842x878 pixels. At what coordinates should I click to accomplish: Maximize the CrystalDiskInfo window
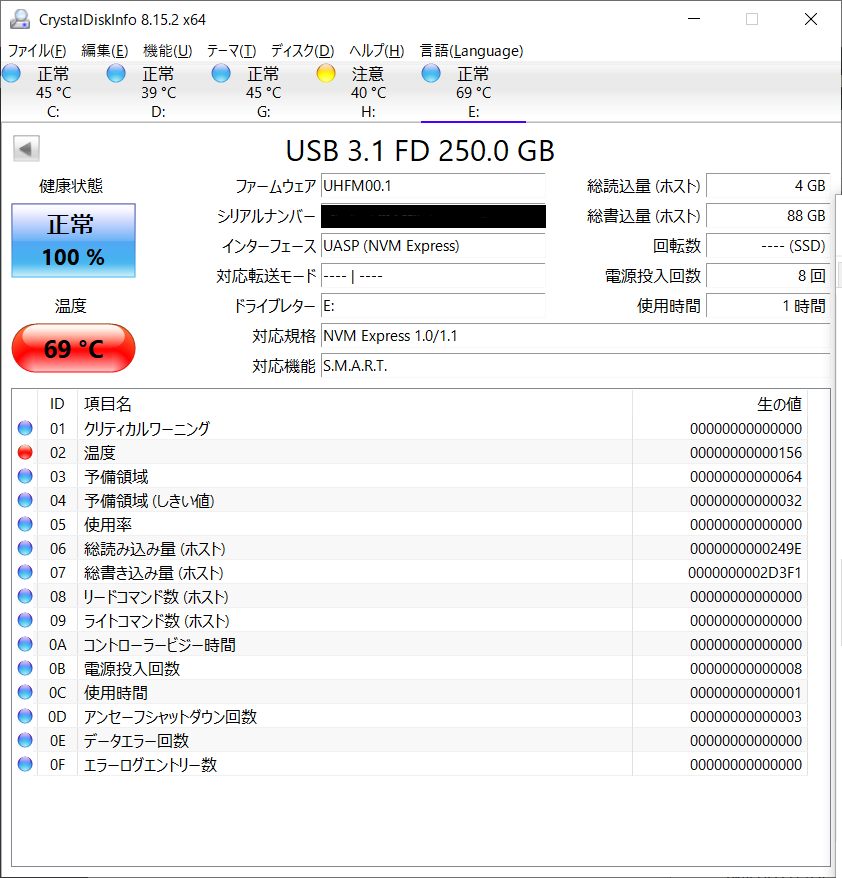point(752,20)
